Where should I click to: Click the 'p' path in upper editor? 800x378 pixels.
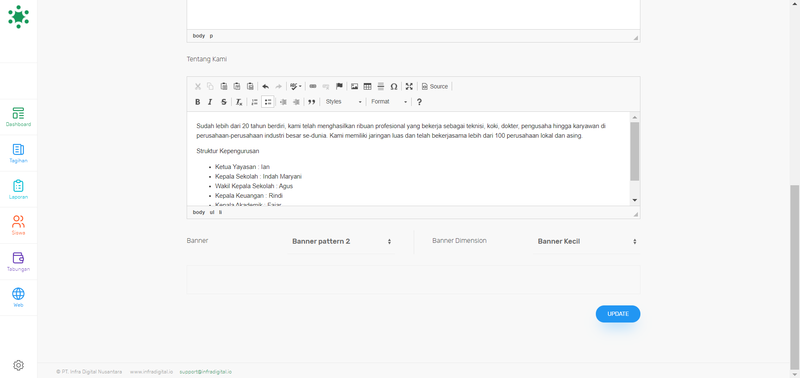click(x=211, y=36)
